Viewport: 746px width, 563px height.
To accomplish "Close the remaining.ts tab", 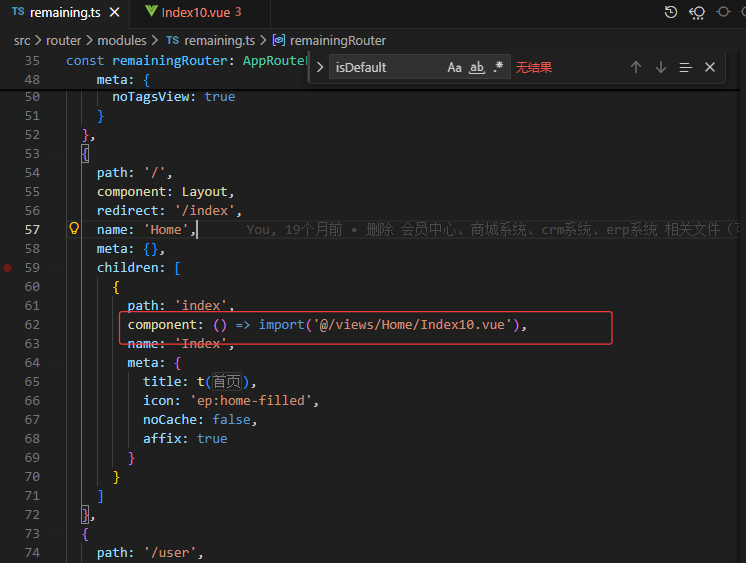I will 114,12.
